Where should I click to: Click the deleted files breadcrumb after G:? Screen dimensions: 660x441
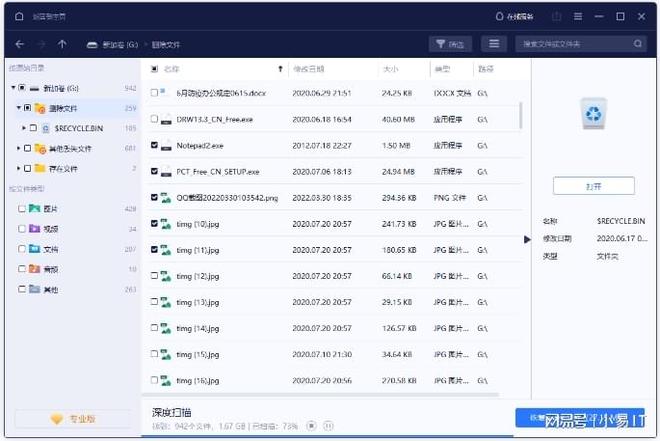(x=166, y=45)
